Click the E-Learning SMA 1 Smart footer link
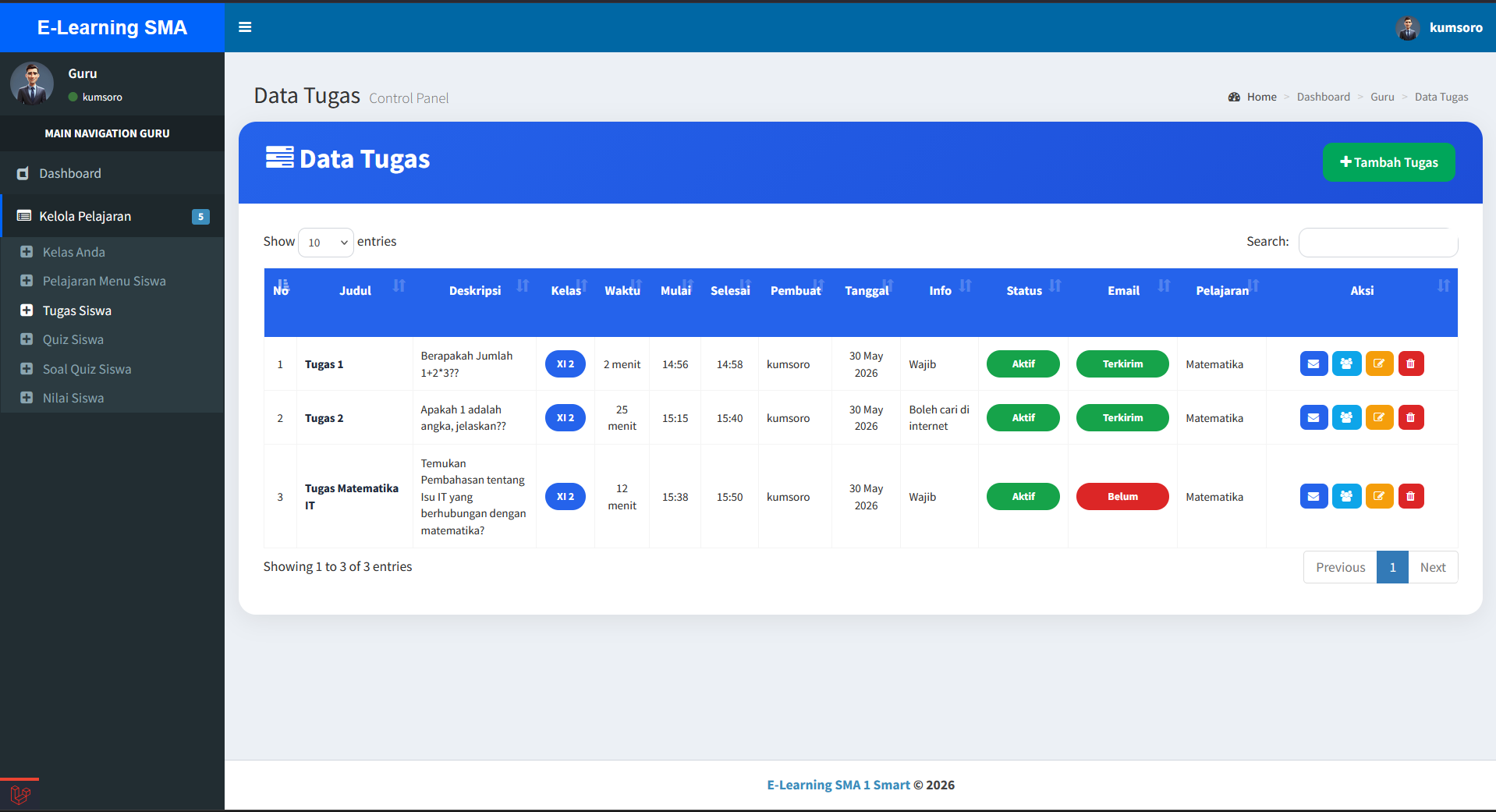The image size is (1496, 812). click(x=838, y=785)
